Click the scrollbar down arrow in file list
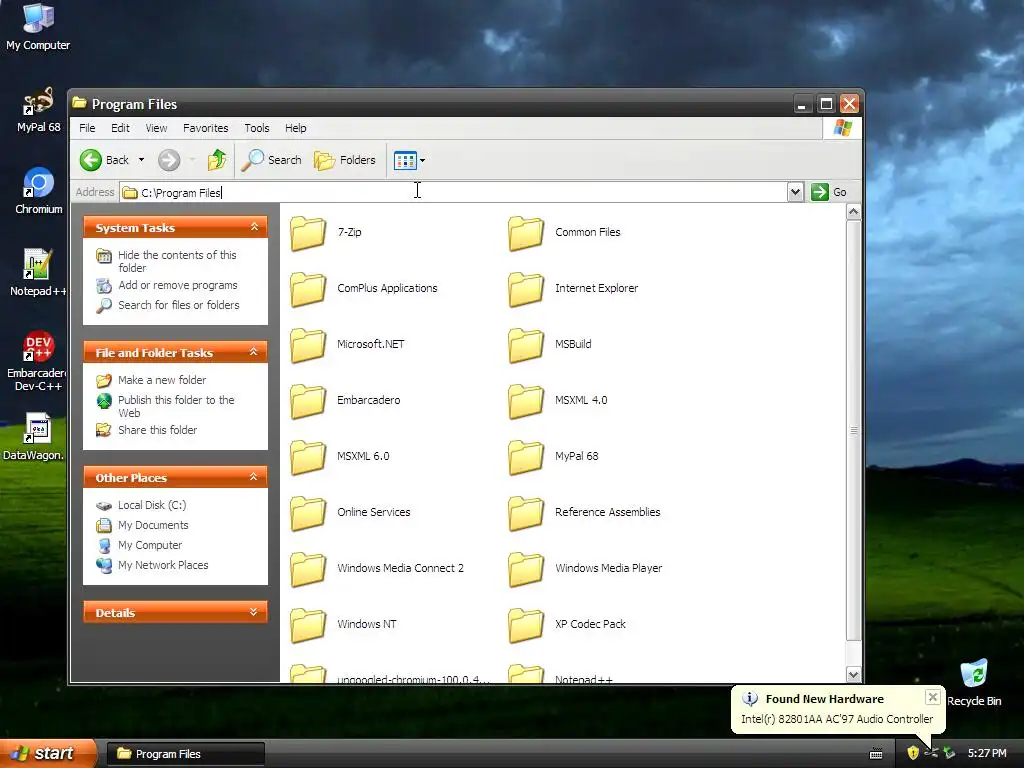 click(854, 674)
